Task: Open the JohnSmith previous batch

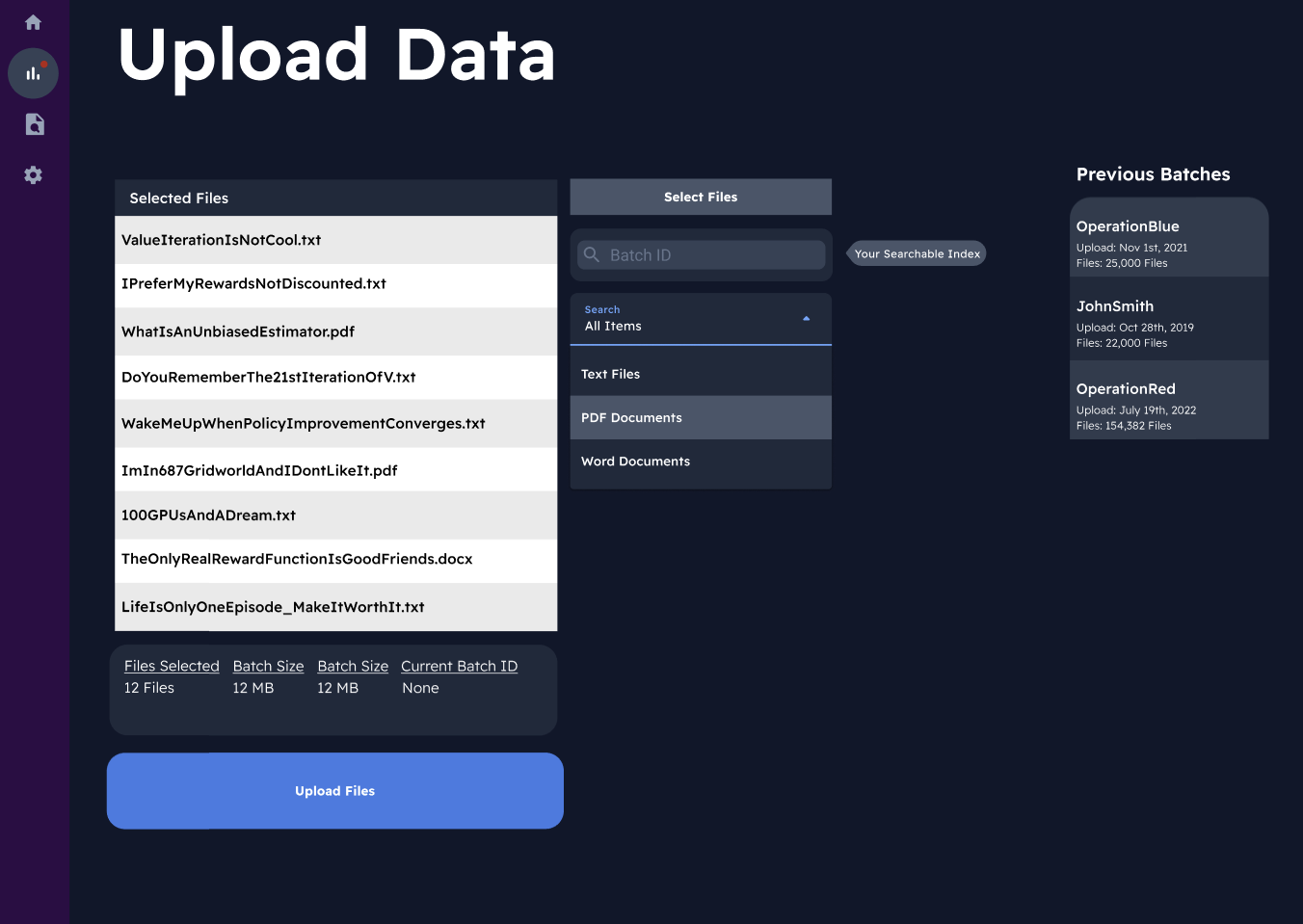Action: click(x=1169, y=319)
